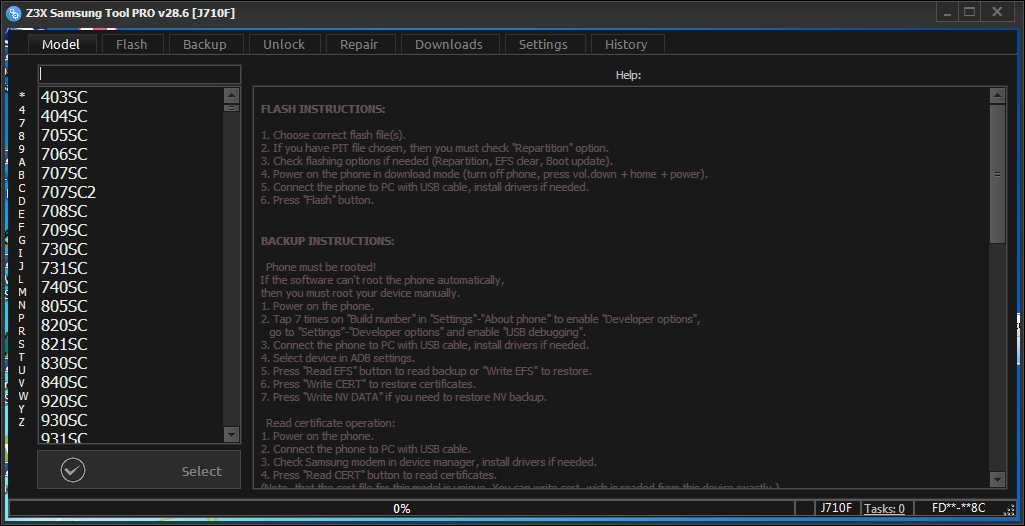Jump to models starting with N
The height and width of the screenshot is (526, 1025).
pyautogui.click(x=22, y=304)
